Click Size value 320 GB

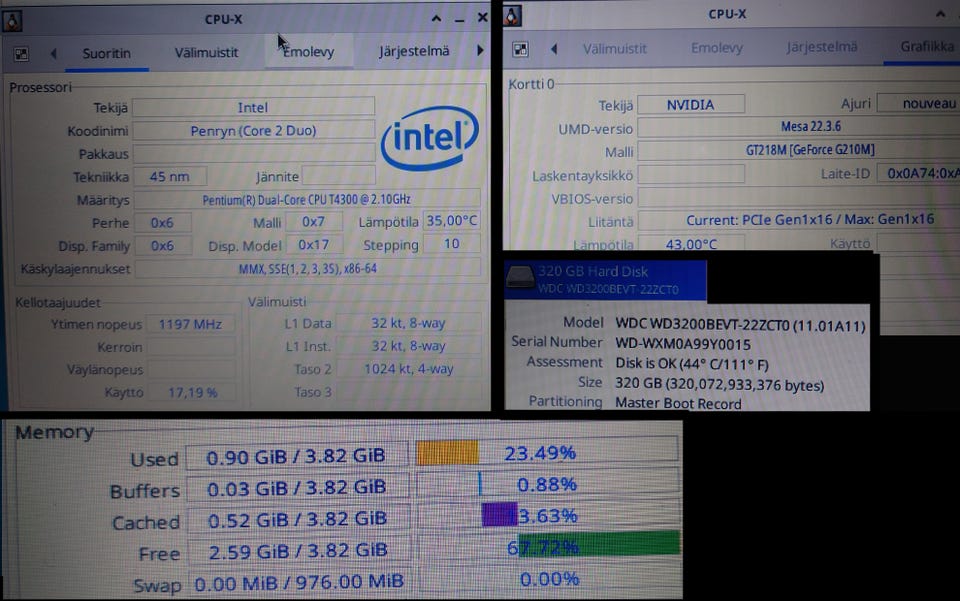(719, 385)
